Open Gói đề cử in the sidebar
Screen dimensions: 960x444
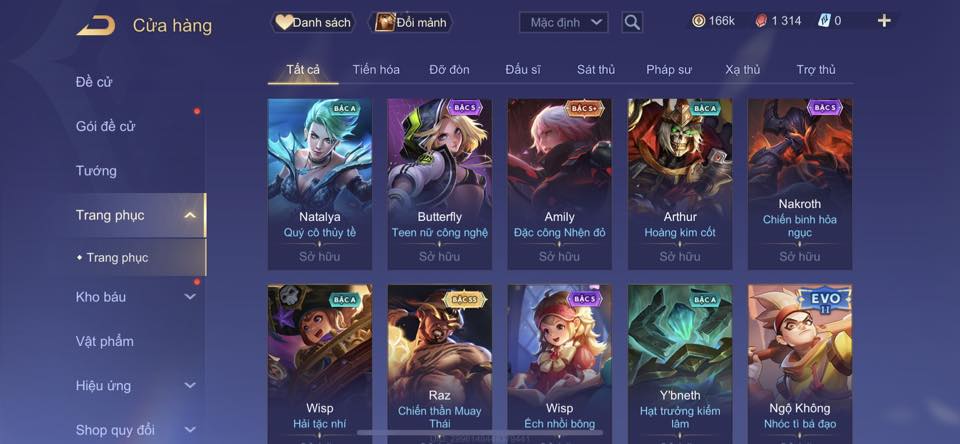pyautogui.click(x=105, y=126)
